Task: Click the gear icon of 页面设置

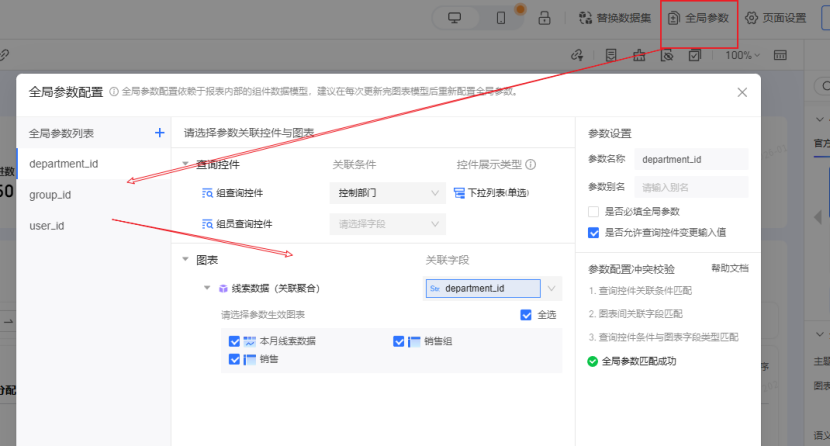Action: click(x=751, y=18)
